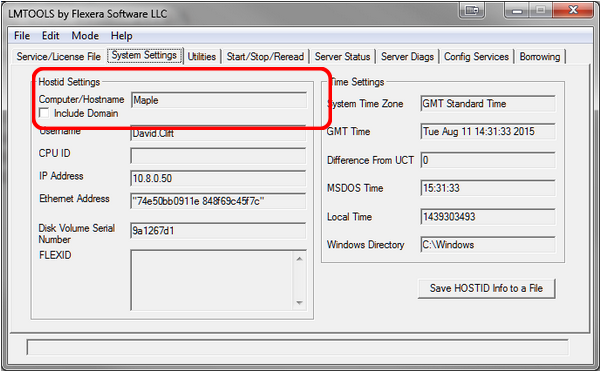Click the status bar field at bottom
The image size is (601, 371).
coord(297,347)
